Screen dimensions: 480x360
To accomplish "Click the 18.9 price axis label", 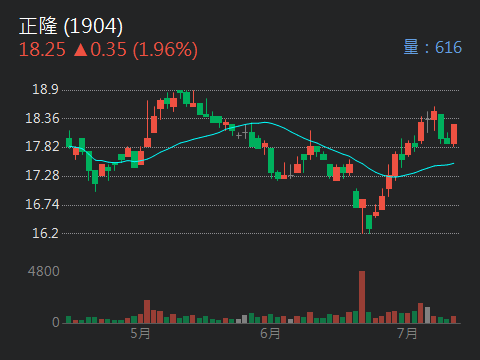I will tap(45, 89).
